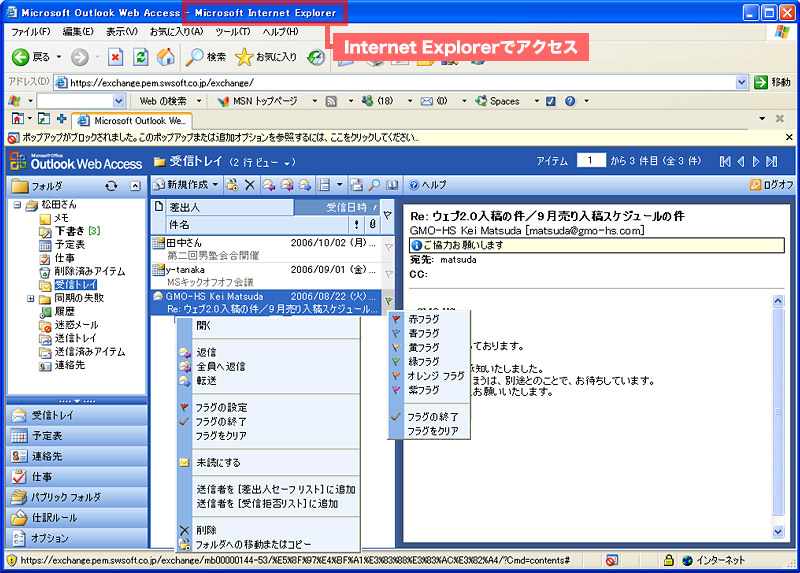Click the 移動 go button
Screen dimensions: 800x573
[772, 82]
